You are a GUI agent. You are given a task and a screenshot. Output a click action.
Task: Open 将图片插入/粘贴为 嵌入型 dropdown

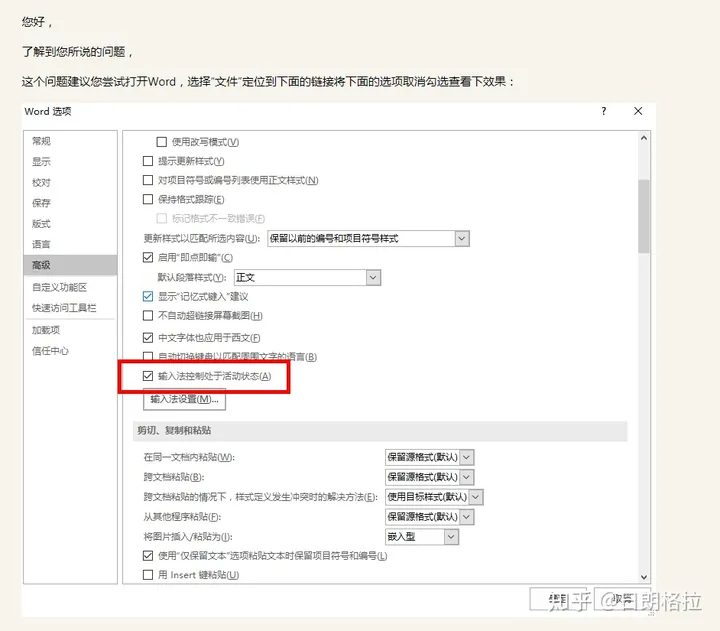pyautogui.click(x=451, y=537)
